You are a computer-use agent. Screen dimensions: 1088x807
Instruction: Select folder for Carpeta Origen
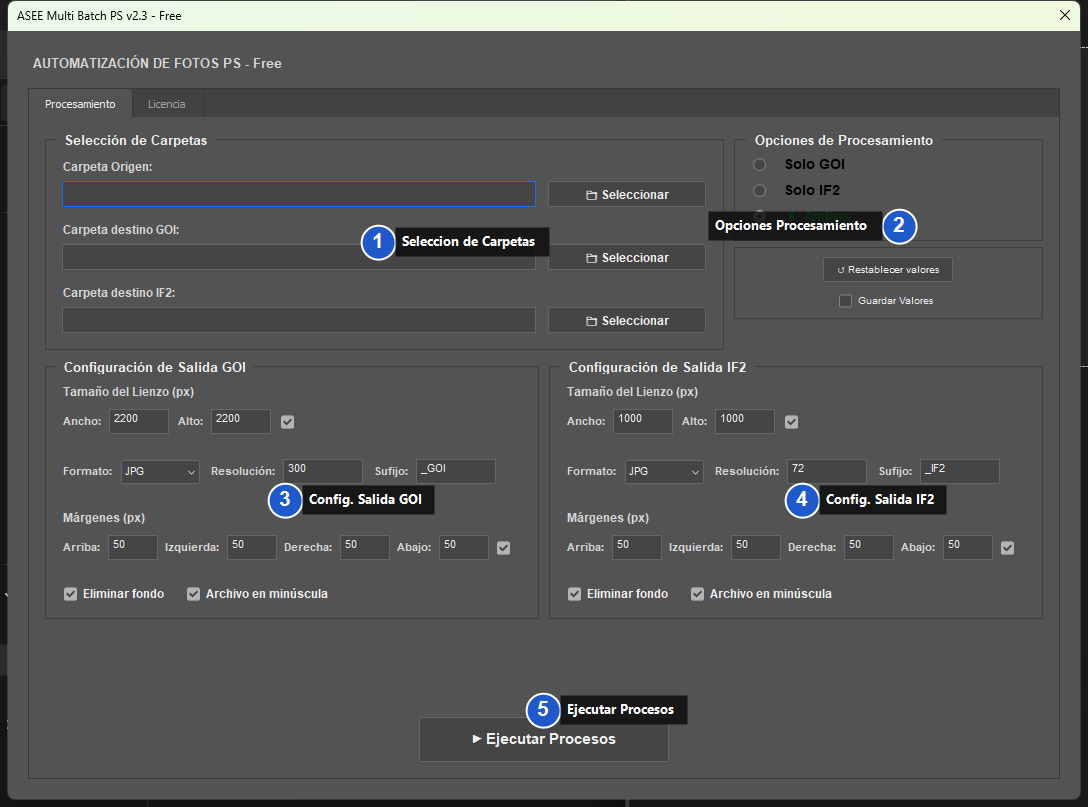click(x=627, y=194)
